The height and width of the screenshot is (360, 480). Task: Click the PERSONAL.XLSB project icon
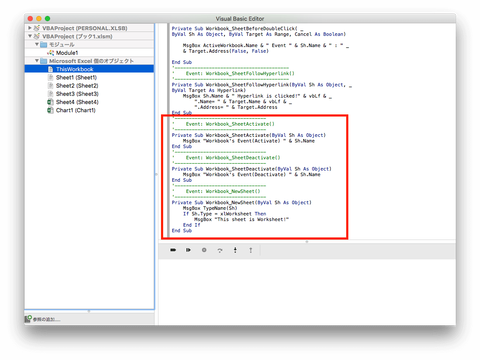pyautogui.click(x=37, y=28)
